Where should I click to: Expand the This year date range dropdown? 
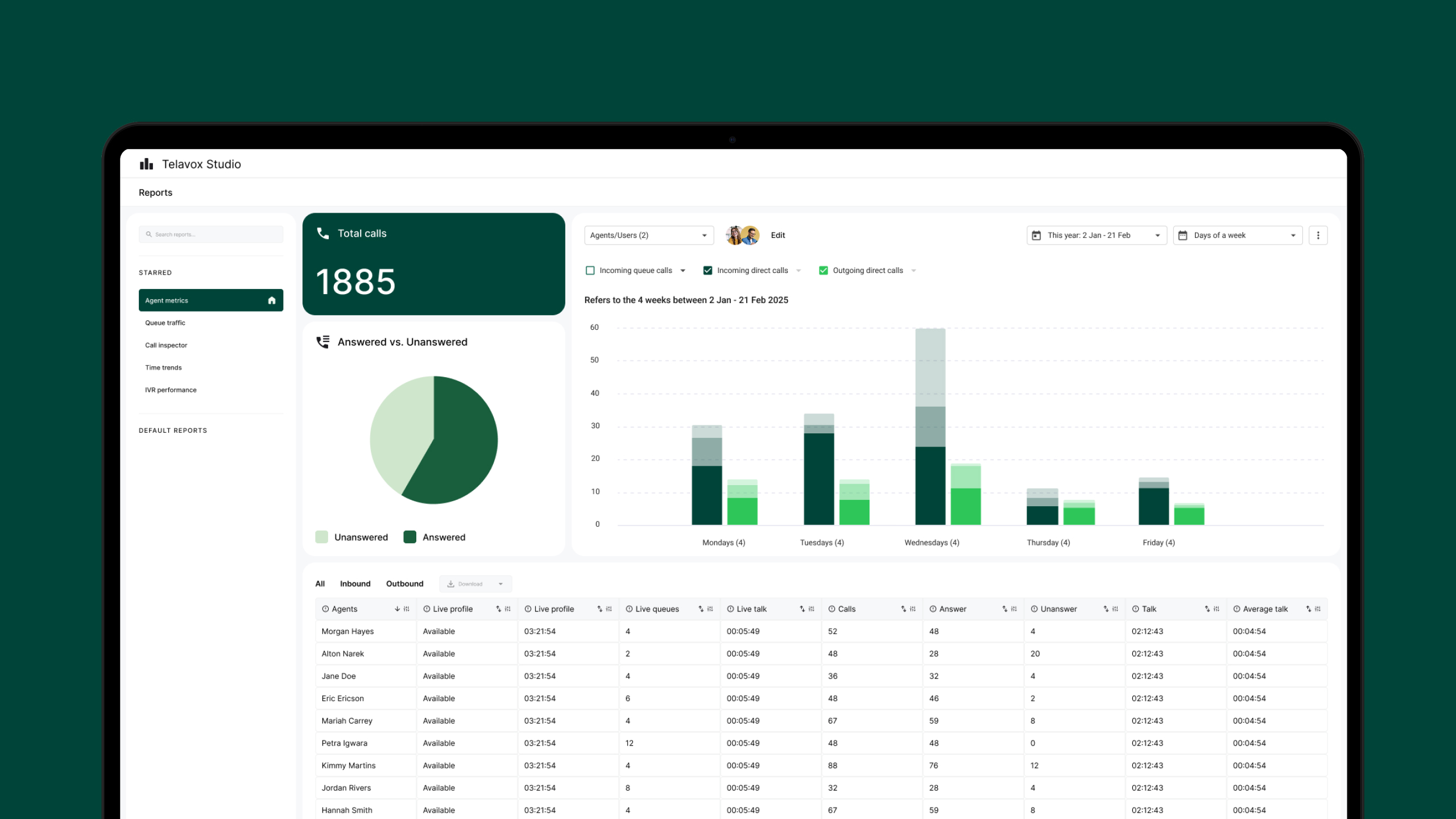click(x=1096, y=235)
